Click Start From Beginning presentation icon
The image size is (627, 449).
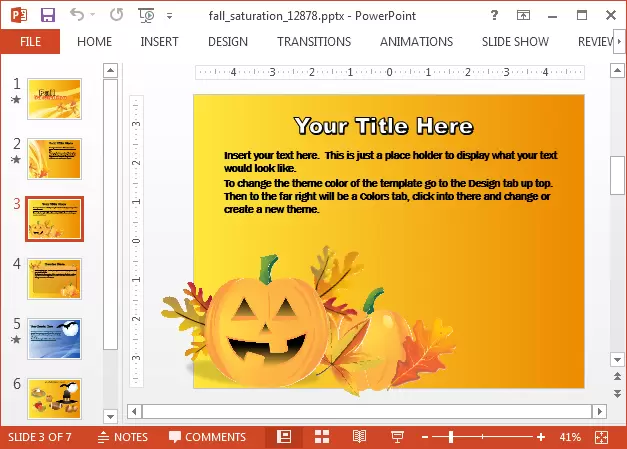(146, 16)
